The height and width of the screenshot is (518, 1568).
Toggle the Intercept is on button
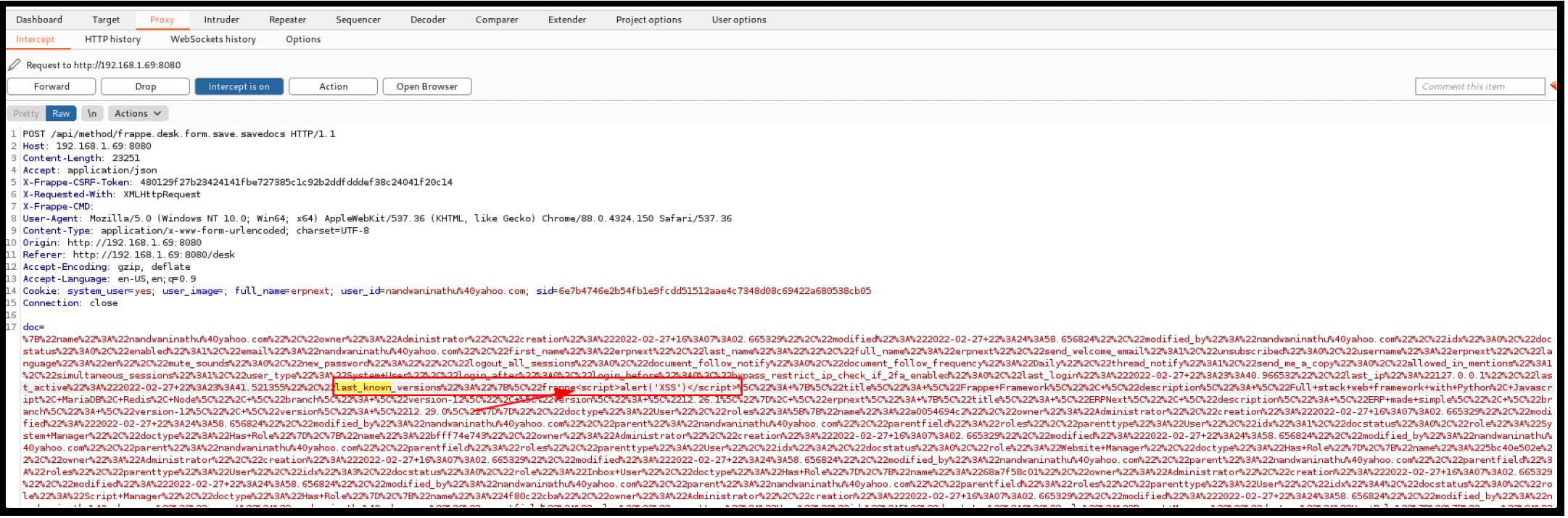coord(239,86)
